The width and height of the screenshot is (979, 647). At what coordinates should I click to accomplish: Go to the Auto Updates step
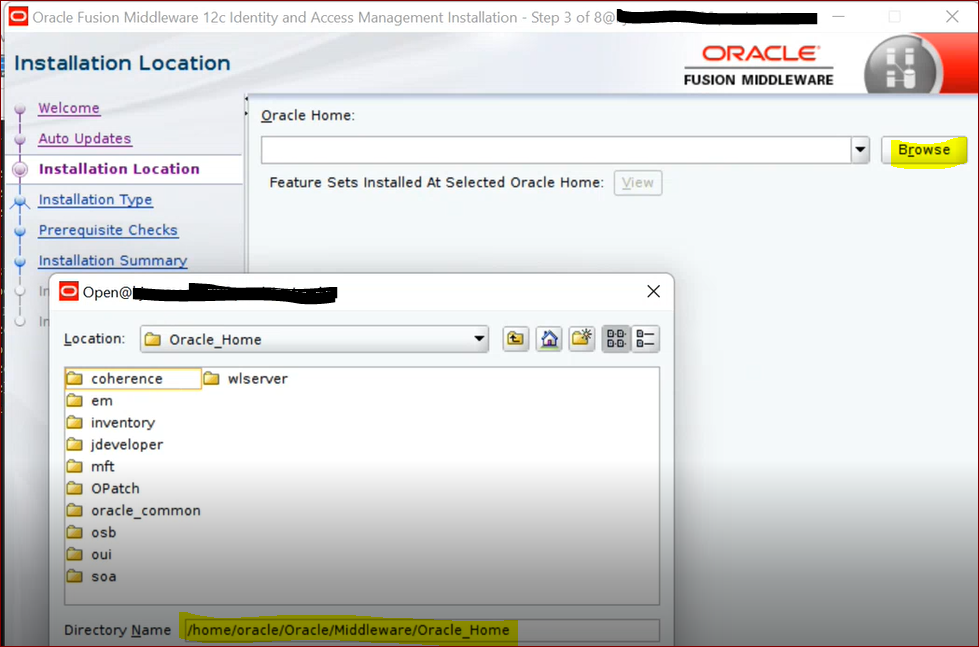click(x=85, y=139)
